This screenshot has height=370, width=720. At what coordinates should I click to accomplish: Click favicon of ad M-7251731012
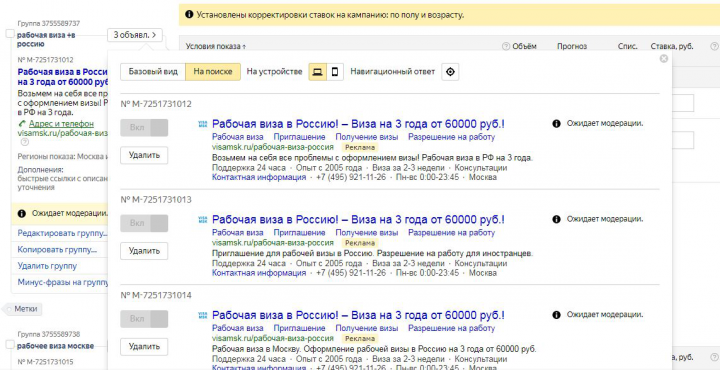(202, 124)
